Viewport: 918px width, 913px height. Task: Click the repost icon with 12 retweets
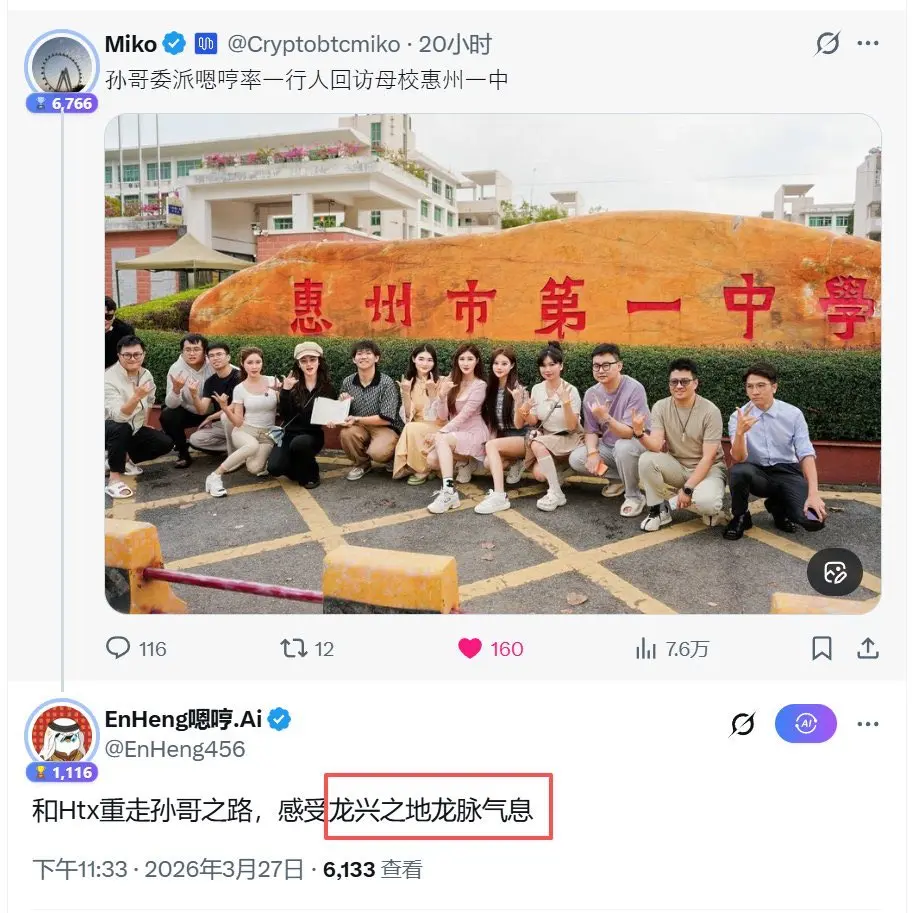click(293, 648)
